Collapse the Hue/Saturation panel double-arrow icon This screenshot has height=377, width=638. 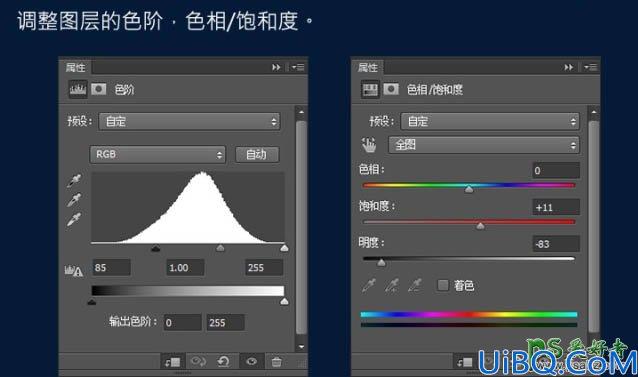click(x=569, y=67)
